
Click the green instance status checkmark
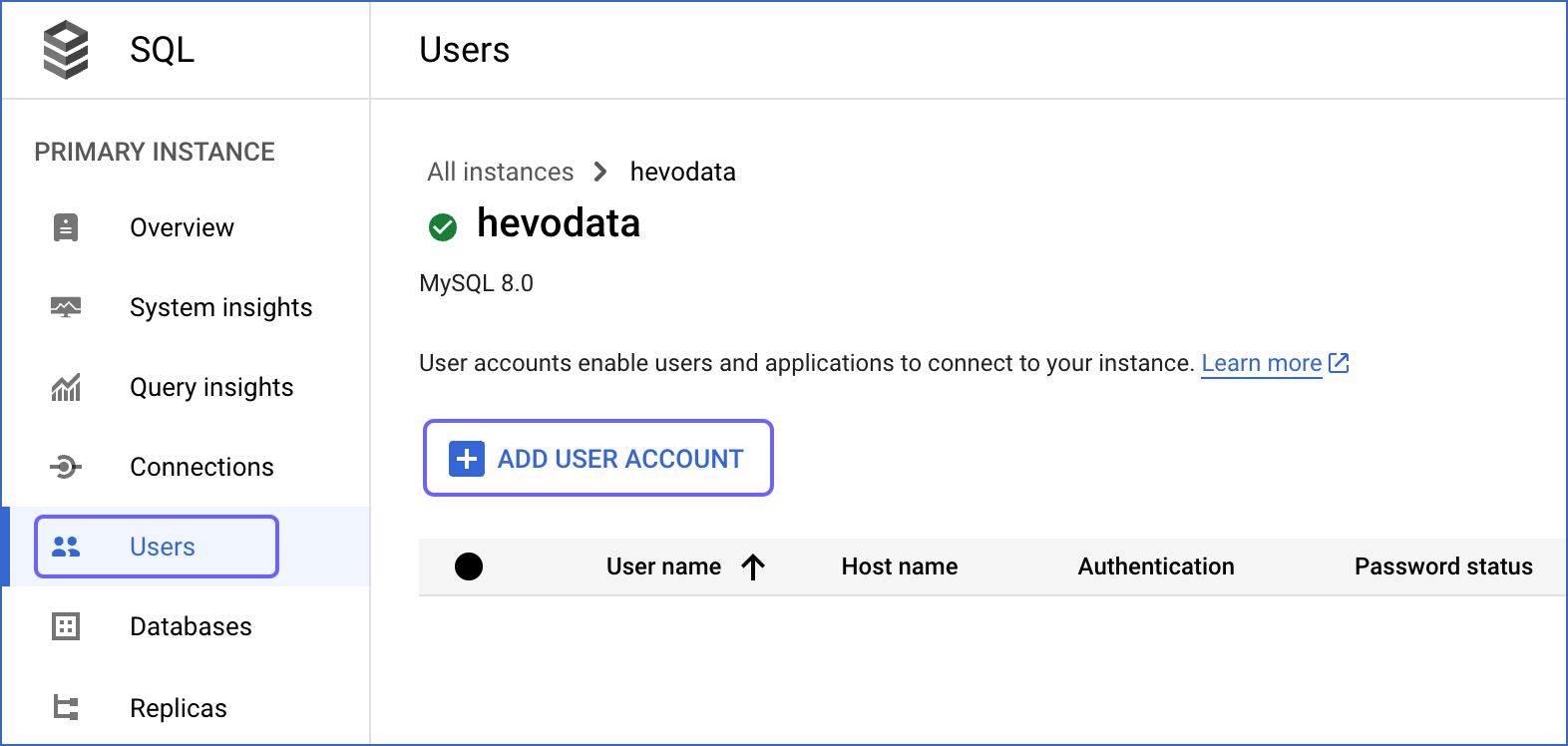pos(443,227)
